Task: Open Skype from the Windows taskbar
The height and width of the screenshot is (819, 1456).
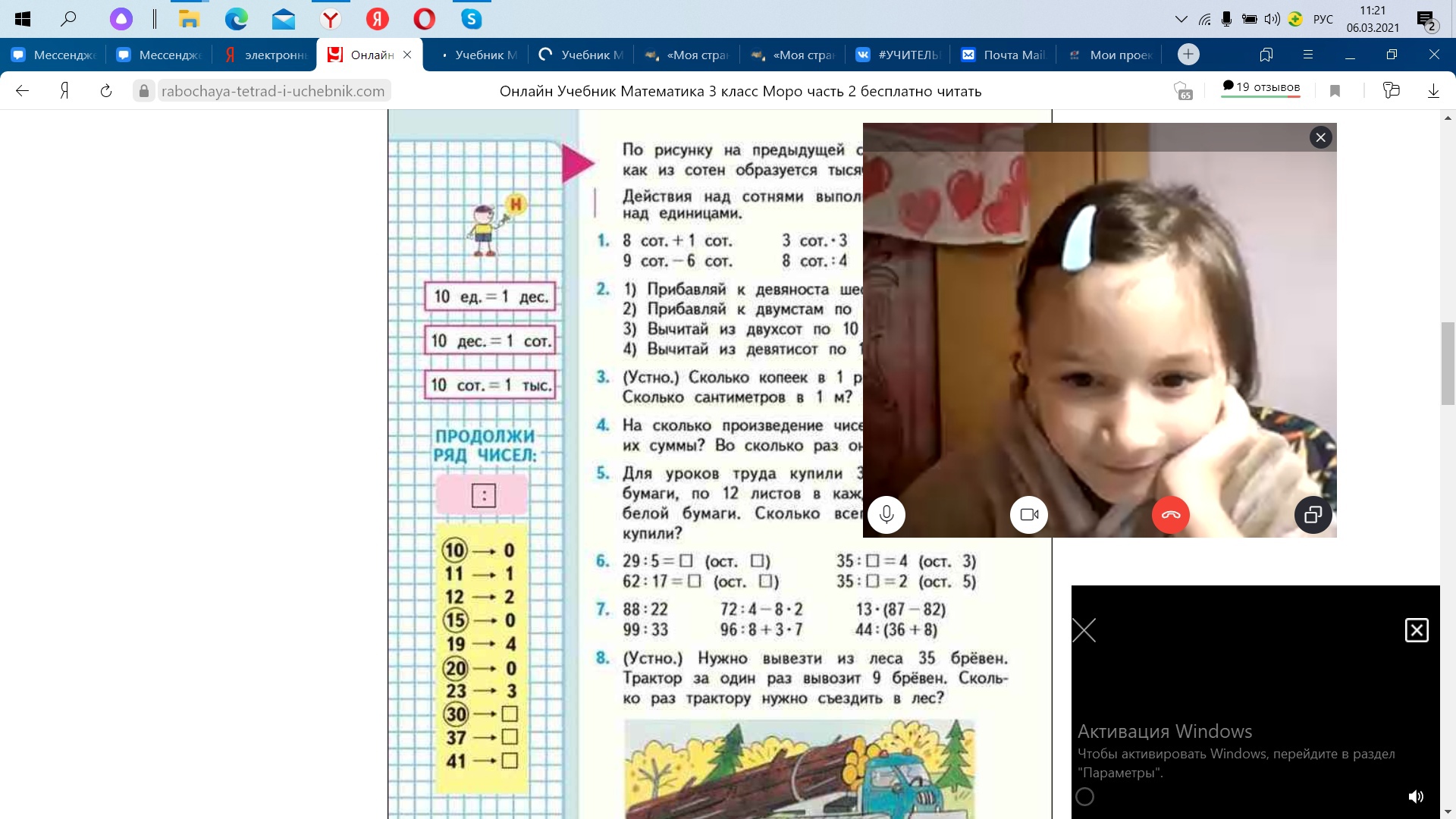Action: [x=471, y=19]
